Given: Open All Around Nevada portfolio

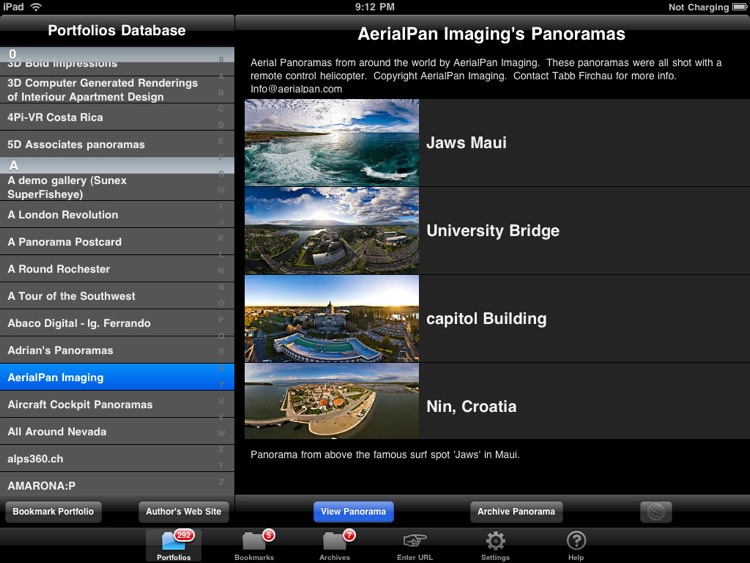Looking at the screenshot, I should click(x=117, y=431).
